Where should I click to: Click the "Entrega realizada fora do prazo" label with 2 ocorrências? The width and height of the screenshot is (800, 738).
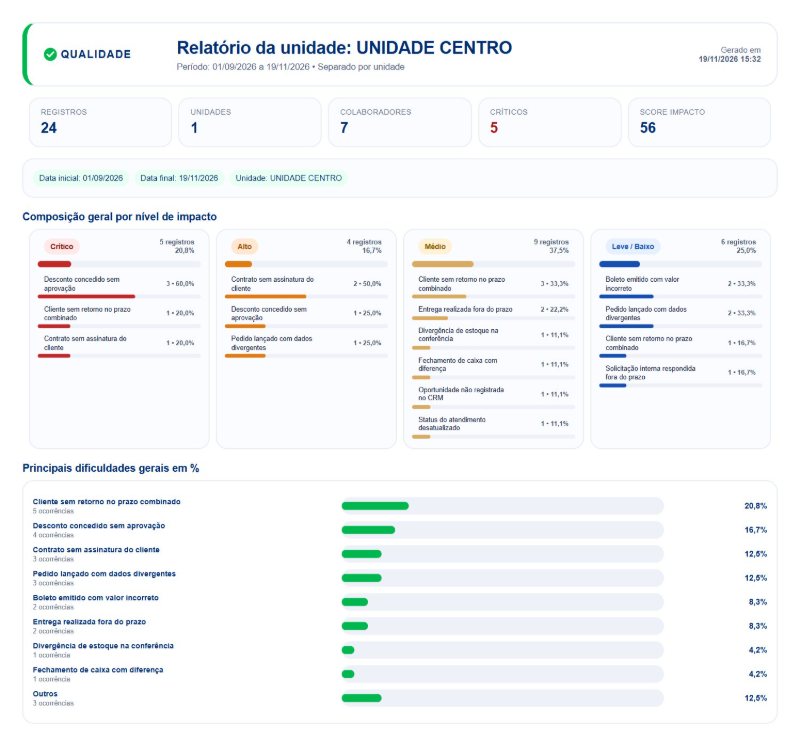pyautogui.click(x=89, y=622)
